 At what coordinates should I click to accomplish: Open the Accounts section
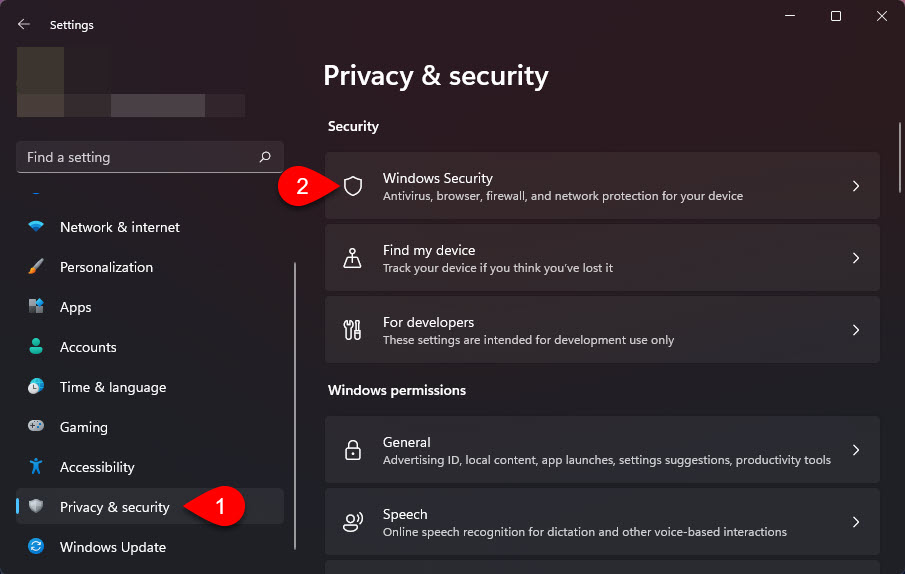coord(150,347)
